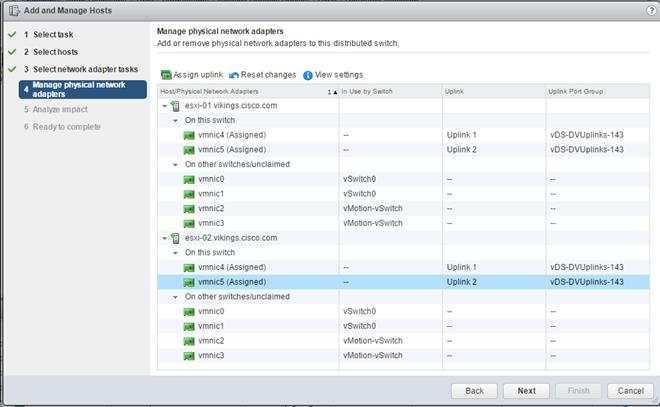
Task: Click the vmnic3 adapter icon under esxi-01
Action: 189,224
